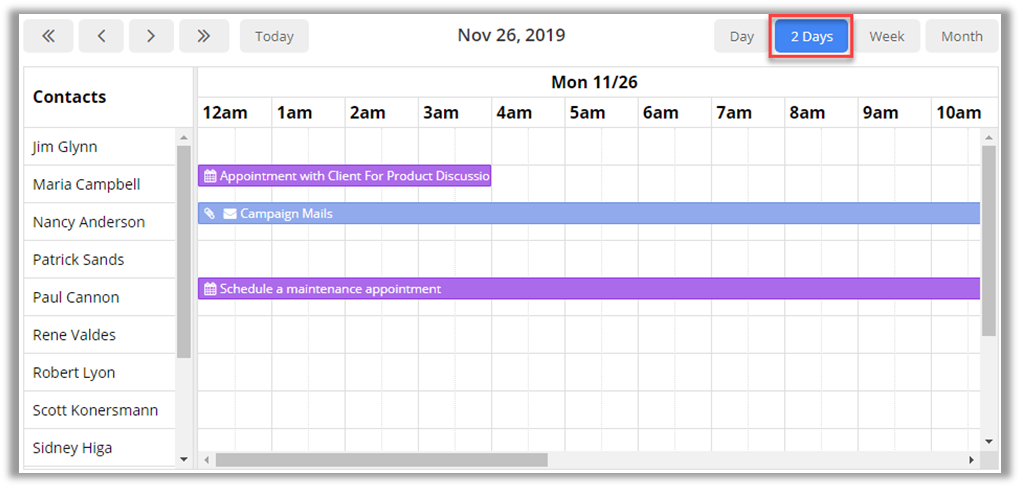Click the envelope icon on Campaign Mails
1021x487 pixels.
(230, 213)
